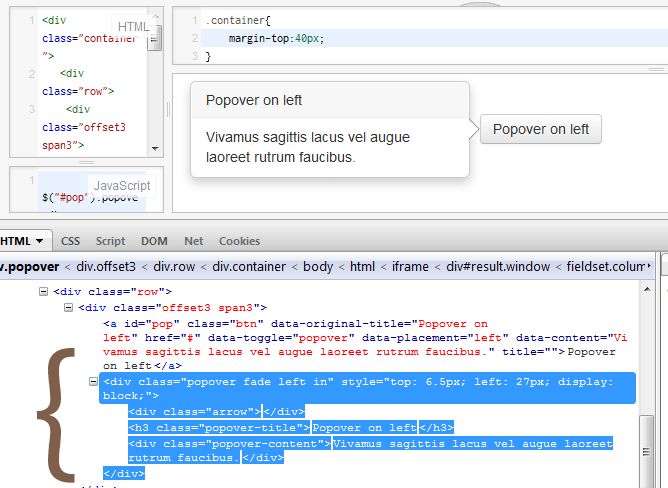Switch to the CSS tab

click(x=70, y=241)
